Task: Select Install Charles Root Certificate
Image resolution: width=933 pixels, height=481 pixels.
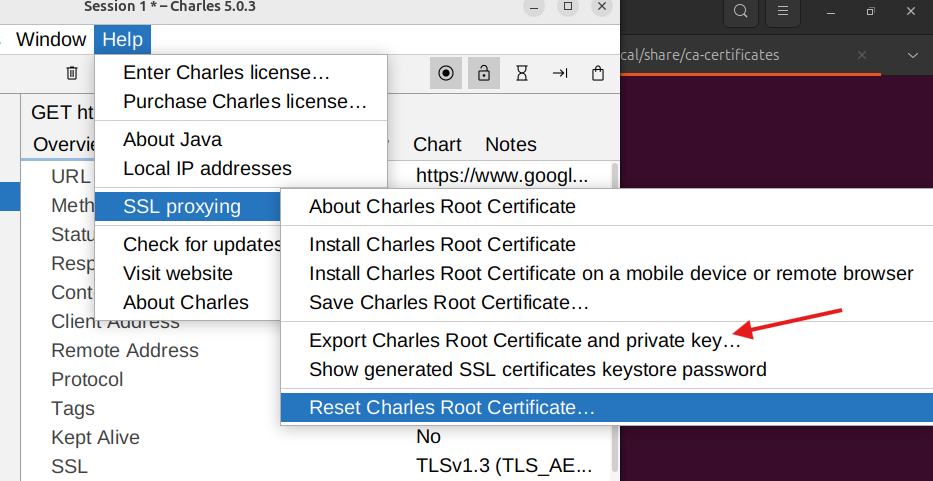Action: (442, 244)
